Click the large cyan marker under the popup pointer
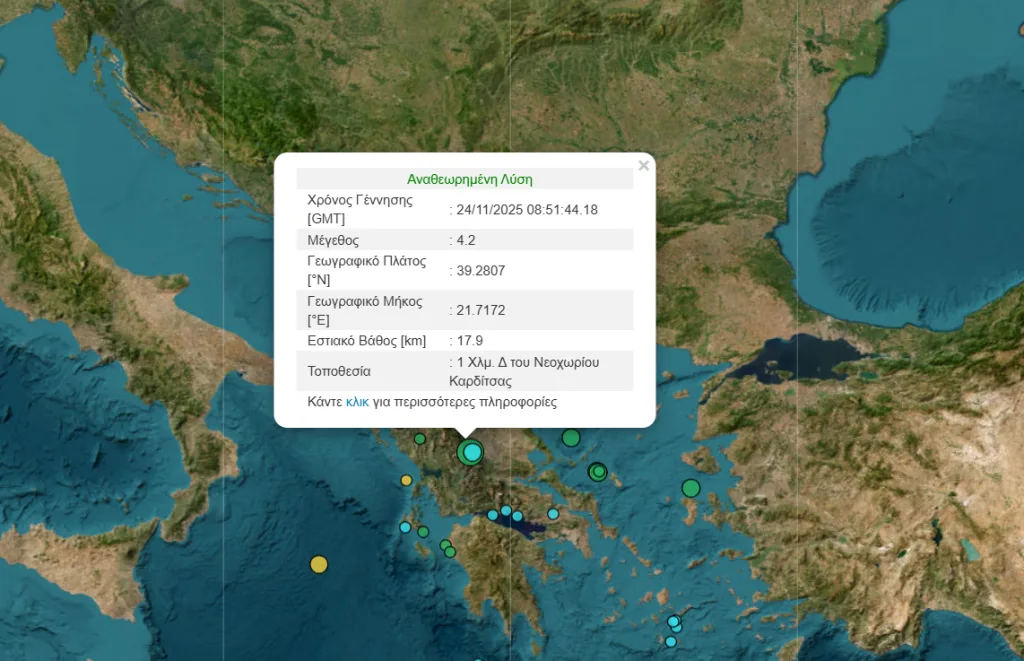Image resolution: width=1024 pixels, height=661 pixels. 470,453
